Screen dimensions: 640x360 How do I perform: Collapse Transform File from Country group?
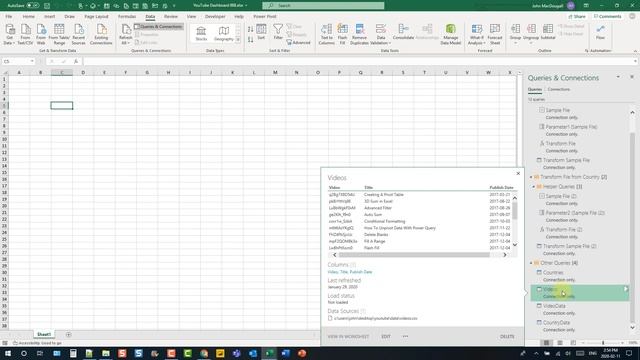(531, 177)
